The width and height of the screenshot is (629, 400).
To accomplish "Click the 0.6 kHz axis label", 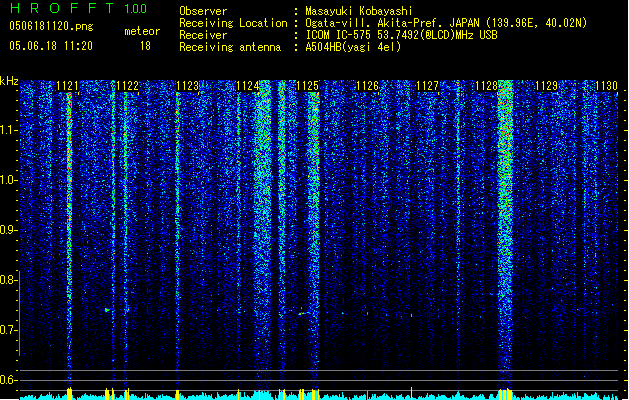I will tap(8, 380).
